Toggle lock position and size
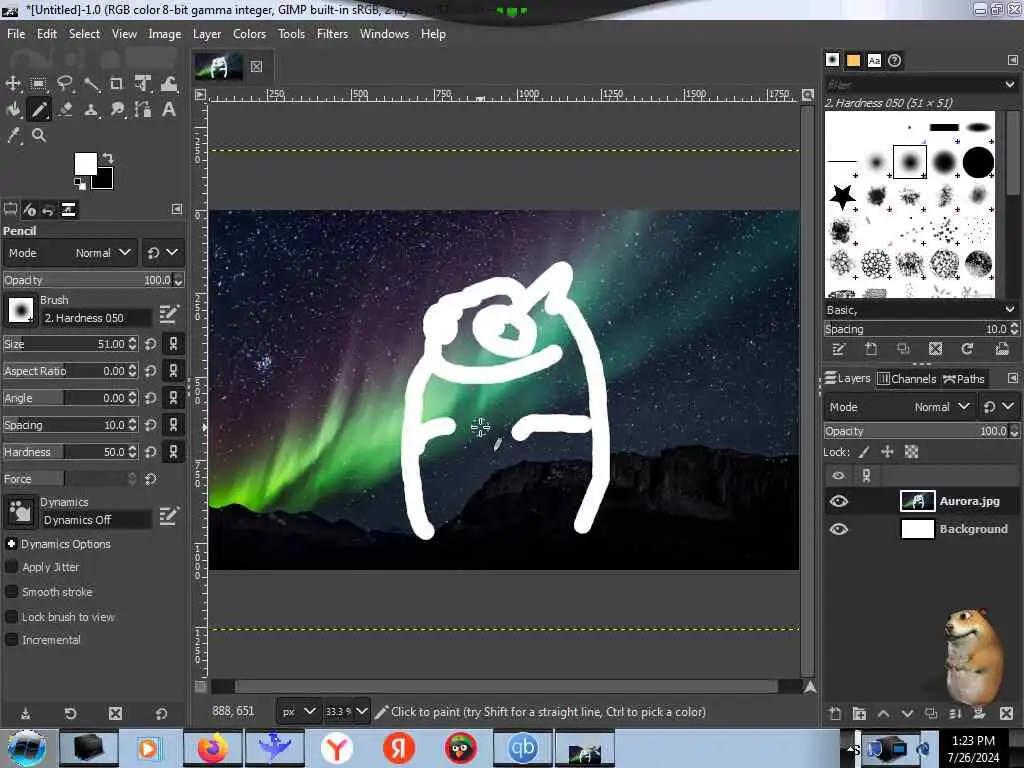The width and height of the screenshot is (1024, 768). pos(887,451)
